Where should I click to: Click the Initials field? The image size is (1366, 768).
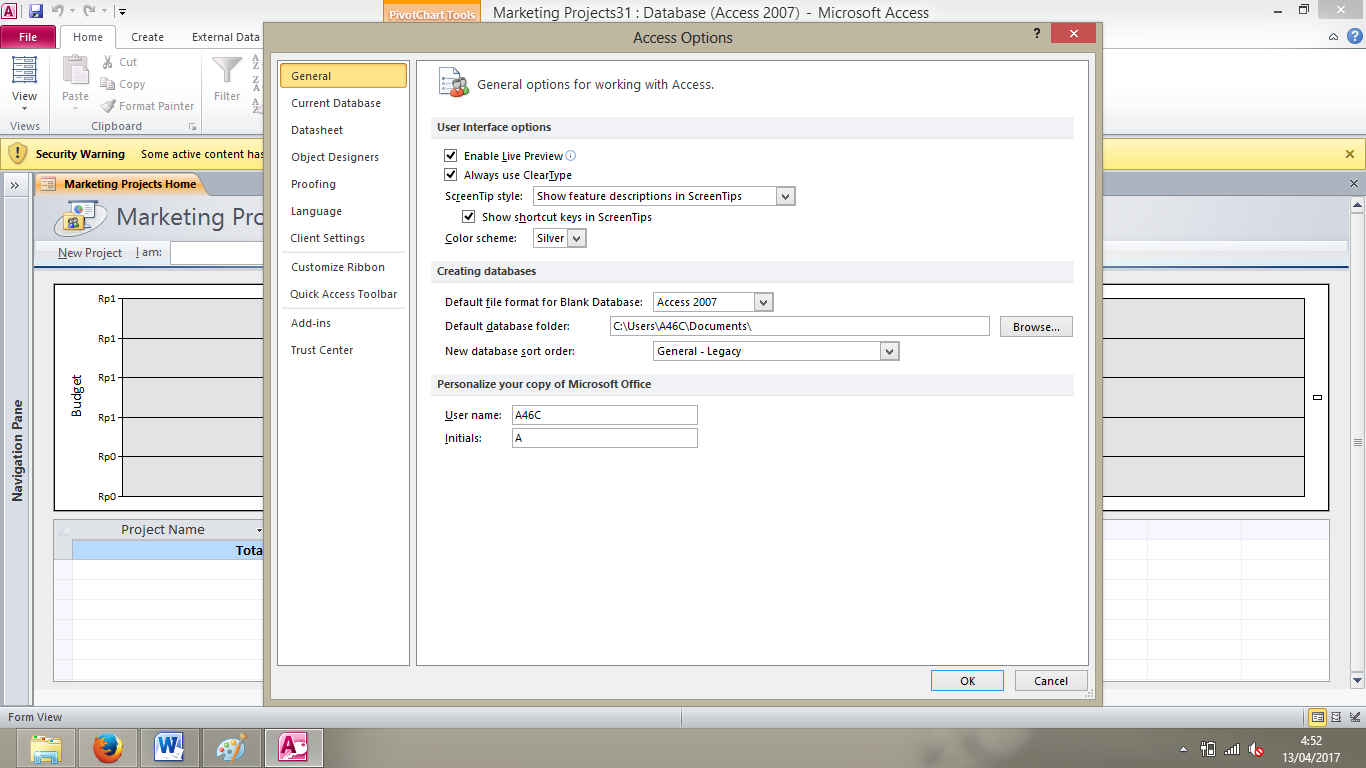(604, 438)
